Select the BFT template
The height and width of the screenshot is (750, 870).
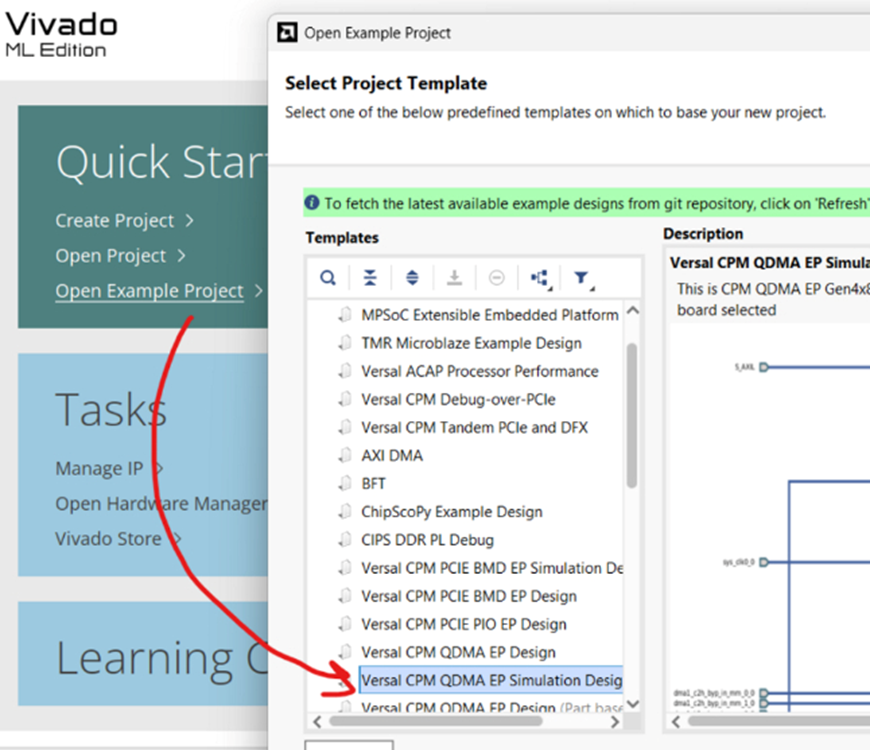(373, 484)
